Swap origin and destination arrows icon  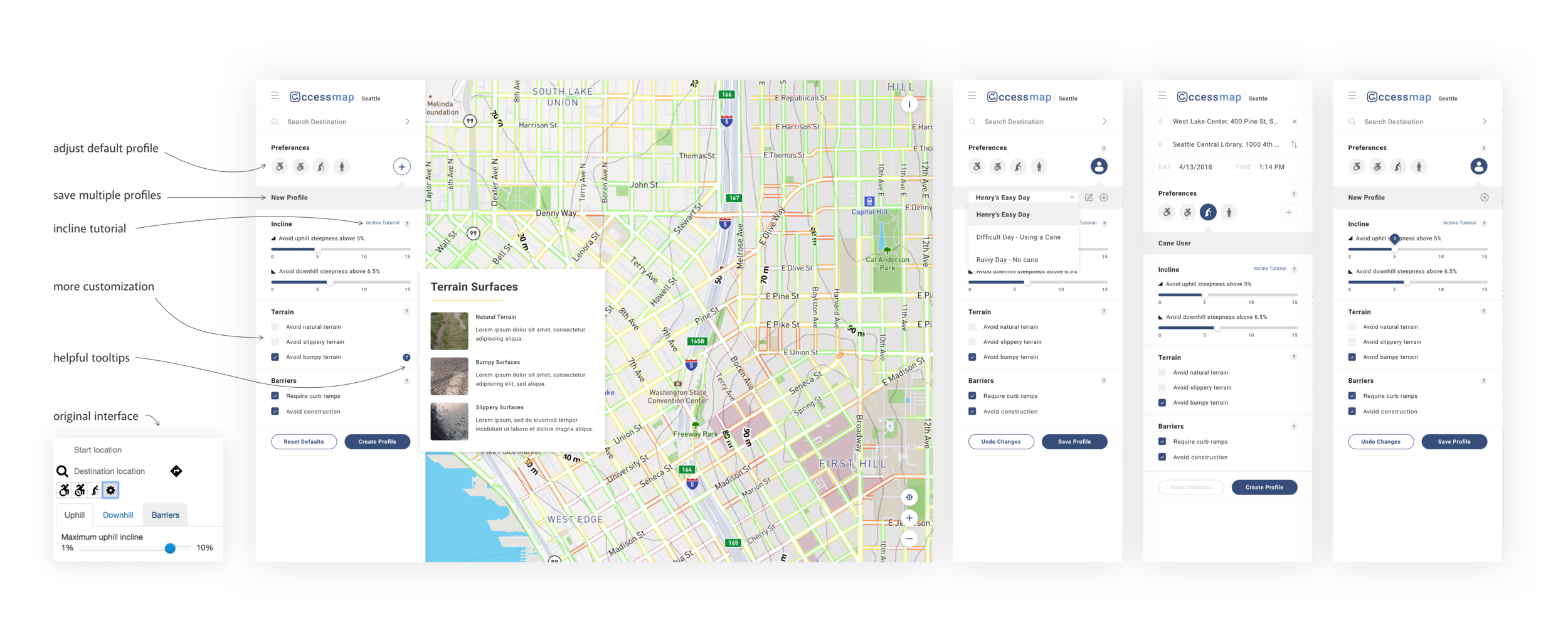click(1295, 144)
